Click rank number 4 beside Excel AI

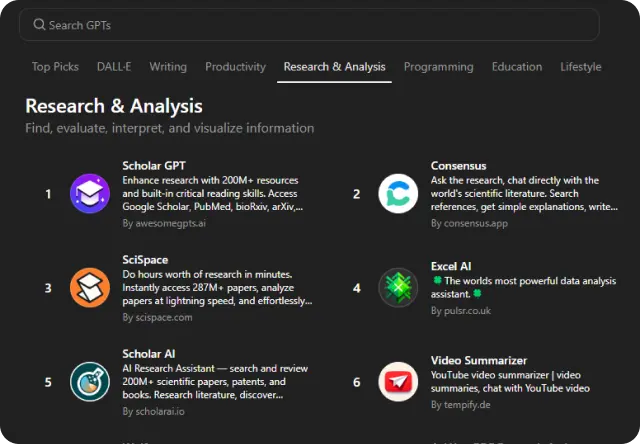click(357, 288)
